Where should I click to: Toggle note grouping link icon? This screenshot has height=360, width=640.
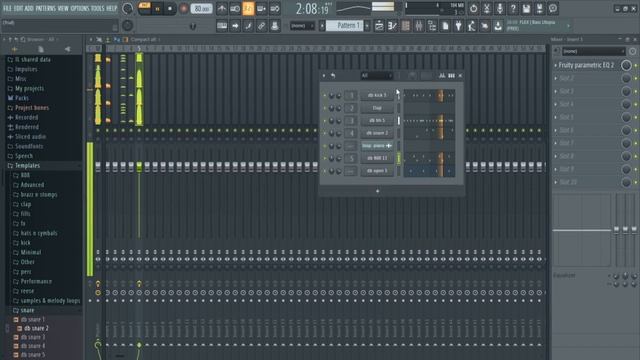pyautogui.click(x=261, y=26)
